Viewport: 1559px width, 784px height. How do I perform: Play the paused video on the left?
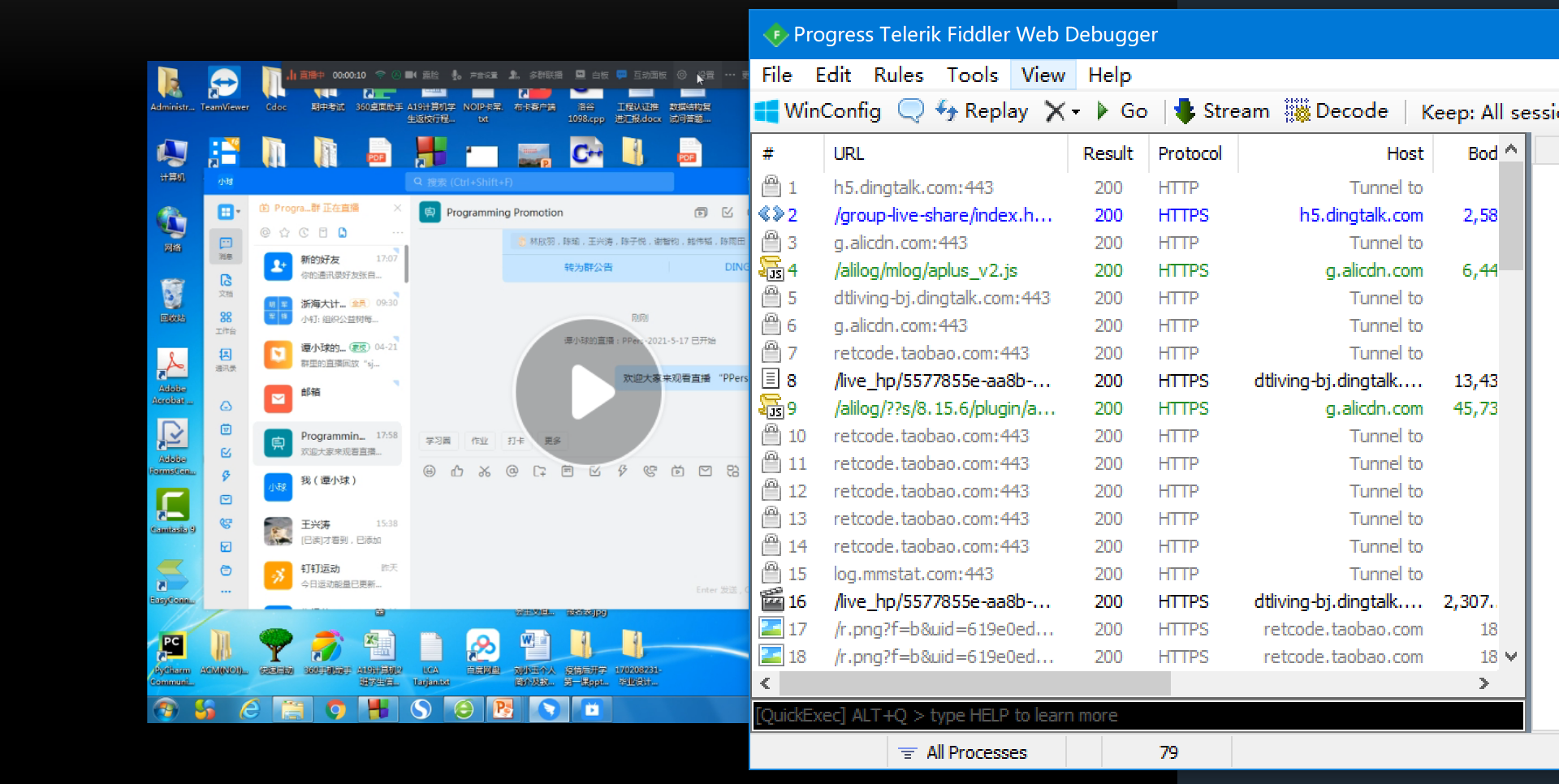click(x=589, y=392)
